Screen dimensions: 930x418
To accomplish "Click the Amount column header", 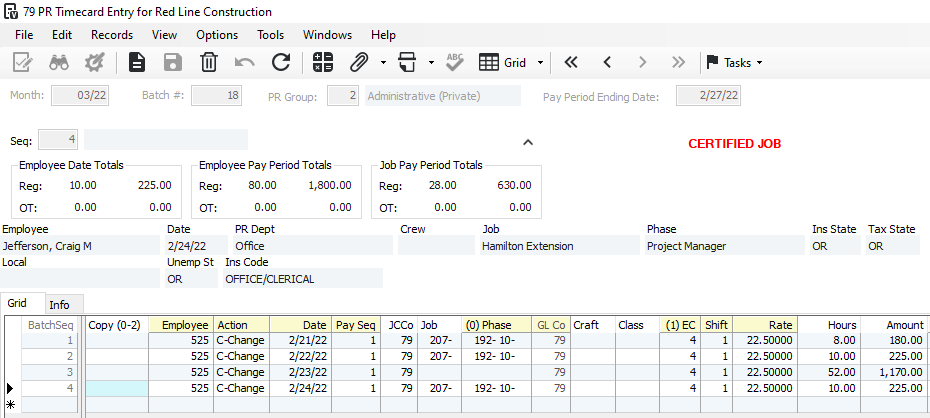I will pyautogui.click(x=893, y=325).
